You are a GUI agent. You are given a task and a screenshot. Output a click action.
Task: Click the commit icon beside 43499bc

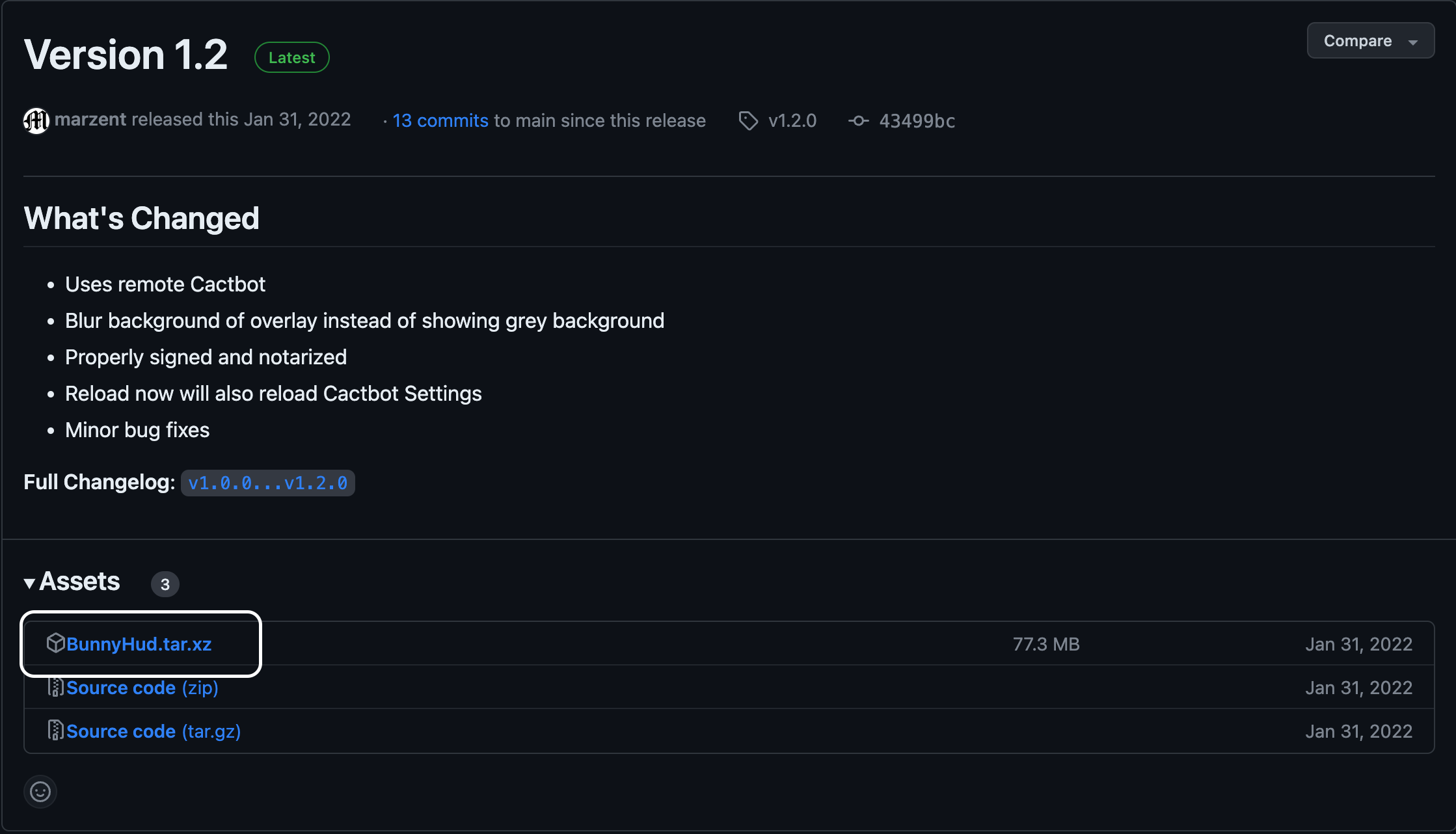click(x=858, y=121)
